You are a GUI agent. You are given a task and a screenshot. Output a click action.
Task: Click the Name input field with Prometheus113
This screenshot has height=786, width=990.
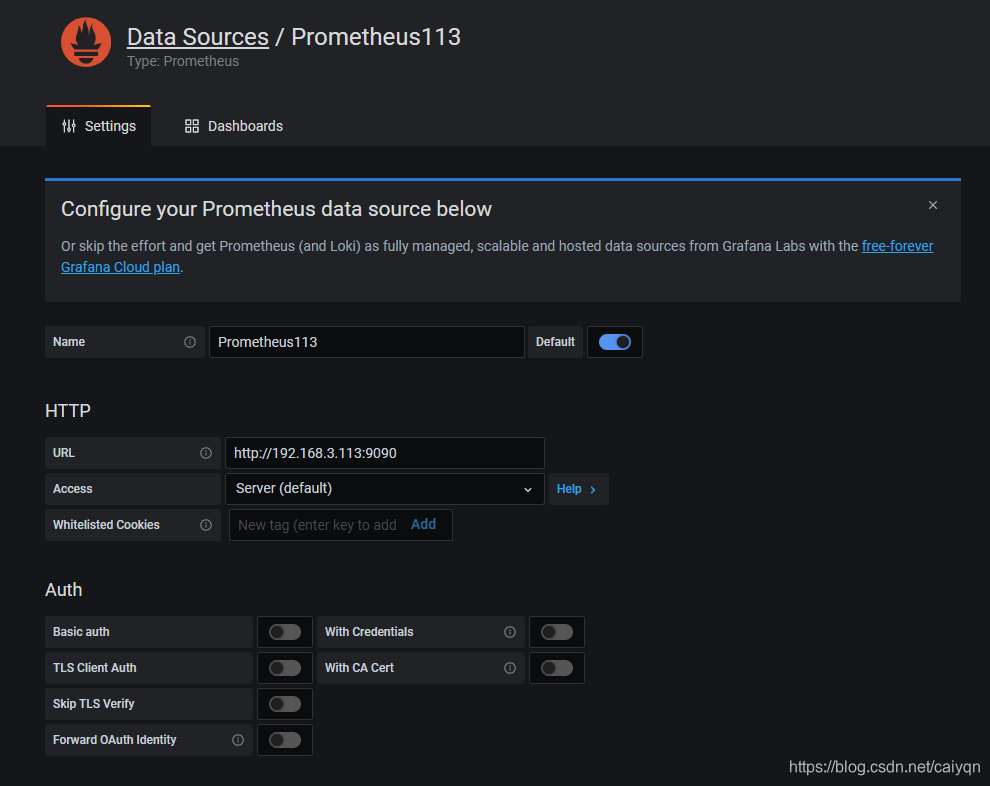click(x=367, y=342)
